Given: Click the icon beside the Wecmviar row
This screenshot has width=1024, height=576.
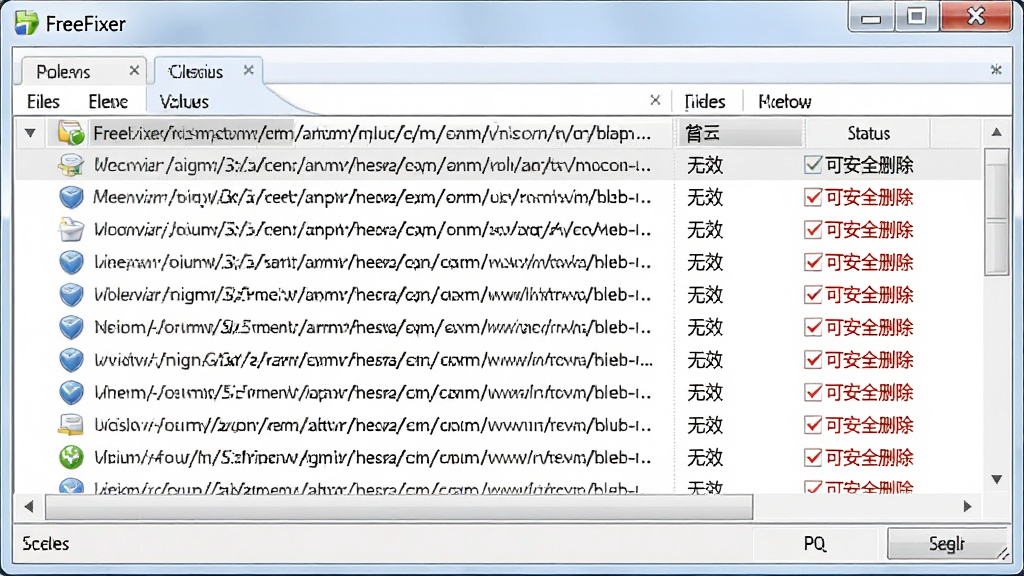Looking at the screenshot, I should click(71, 165).
